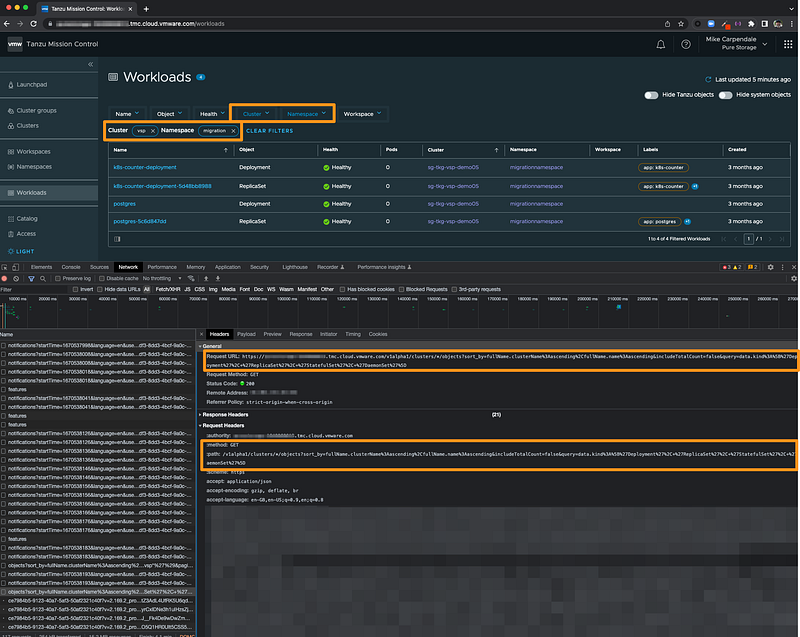The image size is (800, 637).
Task: Open the postgres Deployment link
Action: 124,204
